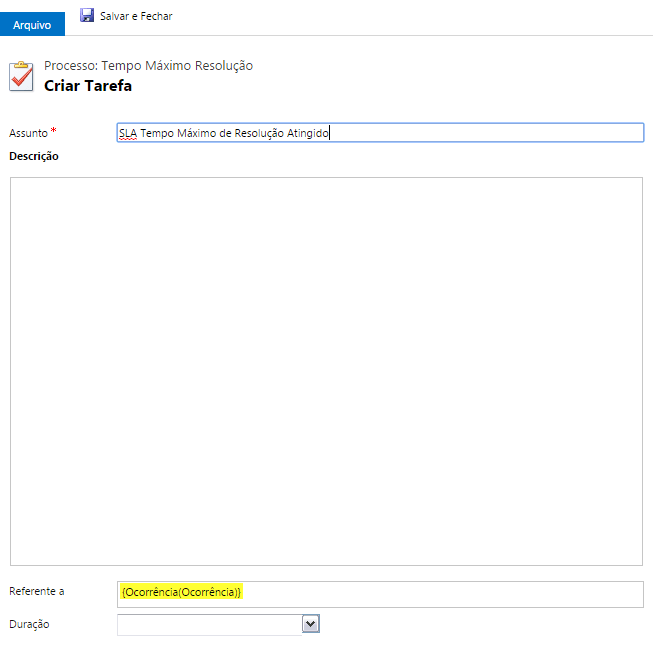Select the highlighted {Ocorrência(Ocorrência)} placeholder
Image resolution: width=653 pixels, height=647 pixels.
(181, 593)
